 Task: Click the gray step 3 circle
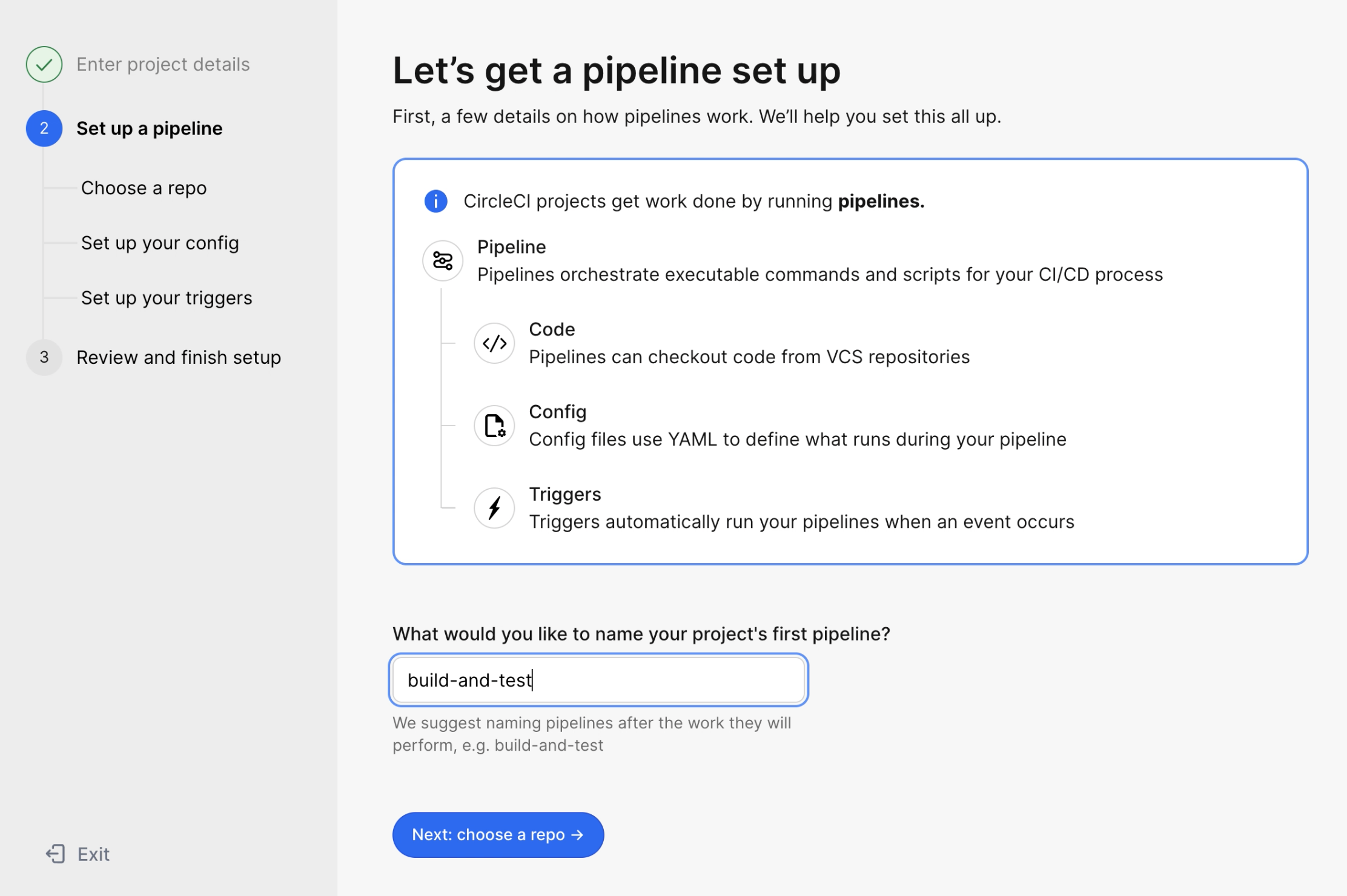coord(44,357)
